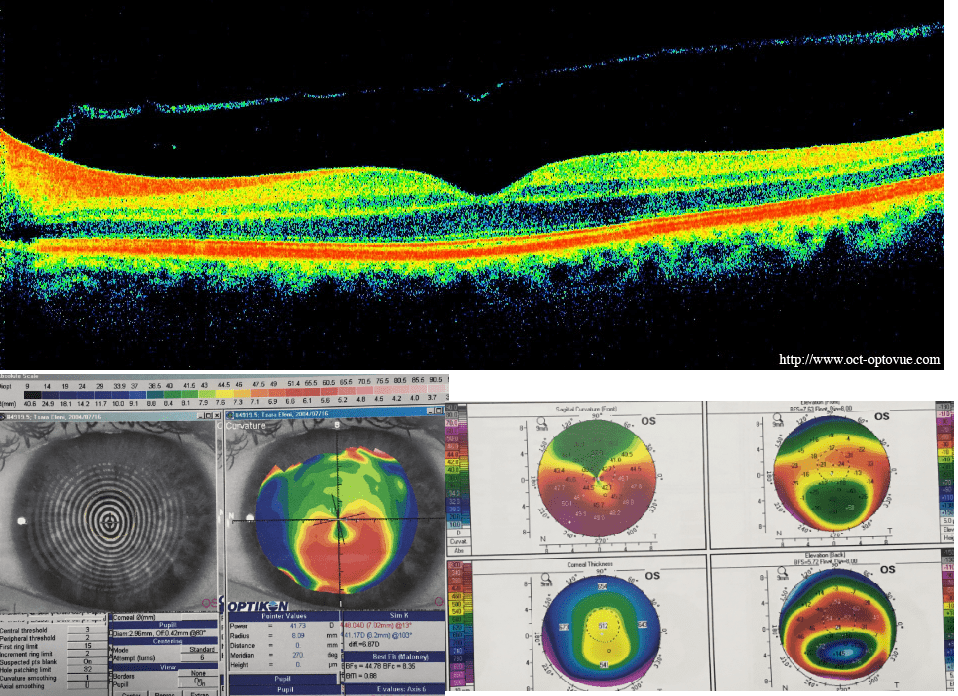Click the OCT fovea pit in the scan

pos(482,193)
